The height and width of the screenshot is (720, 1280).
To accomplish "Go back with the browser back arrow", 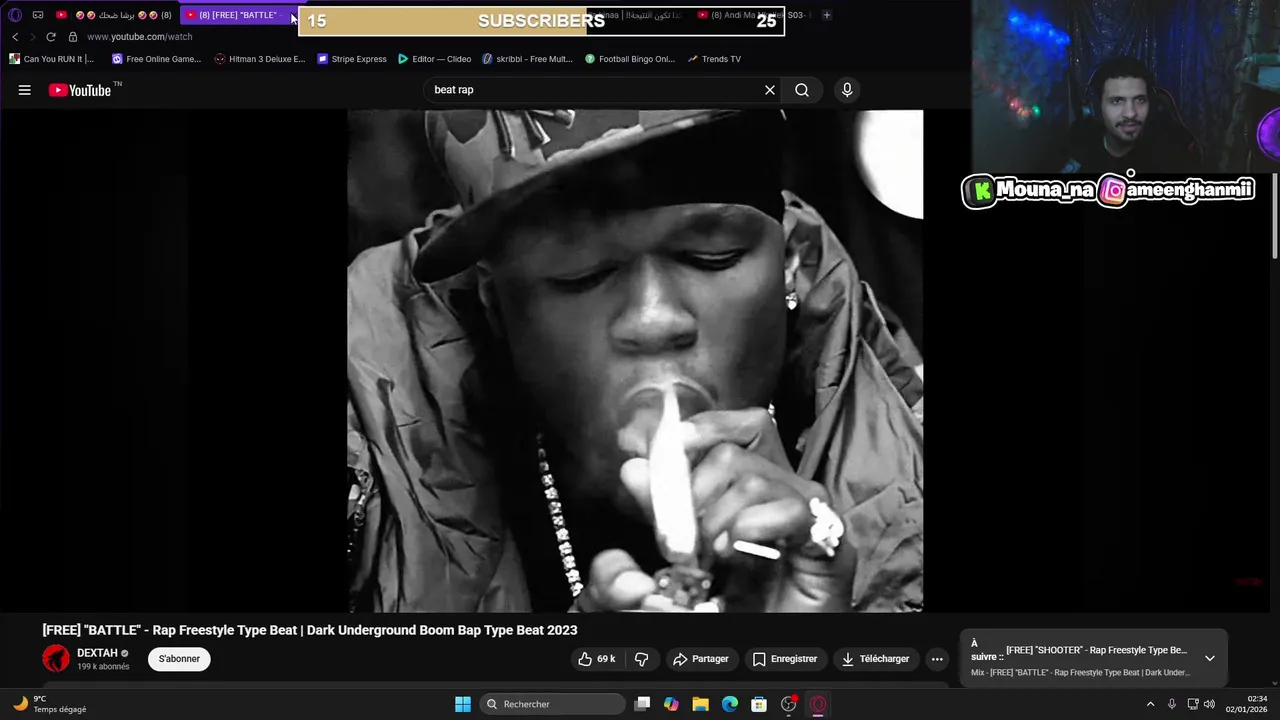I will coord(15,37).
